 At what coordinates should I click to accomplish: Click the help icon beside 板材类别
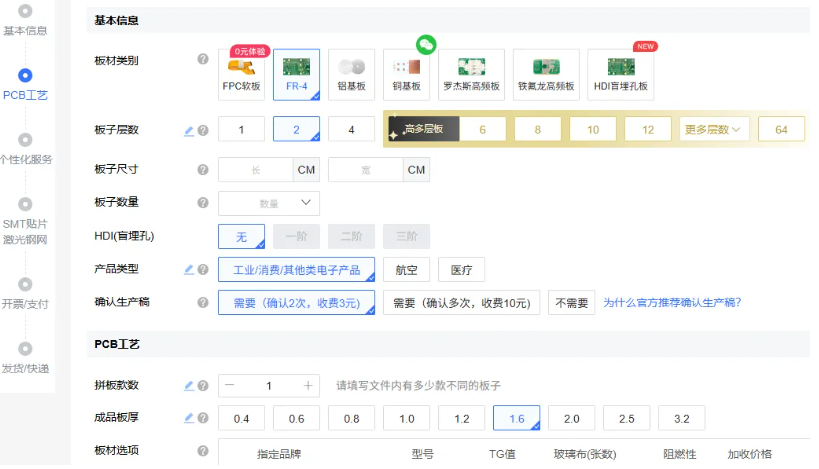(203, 60)
